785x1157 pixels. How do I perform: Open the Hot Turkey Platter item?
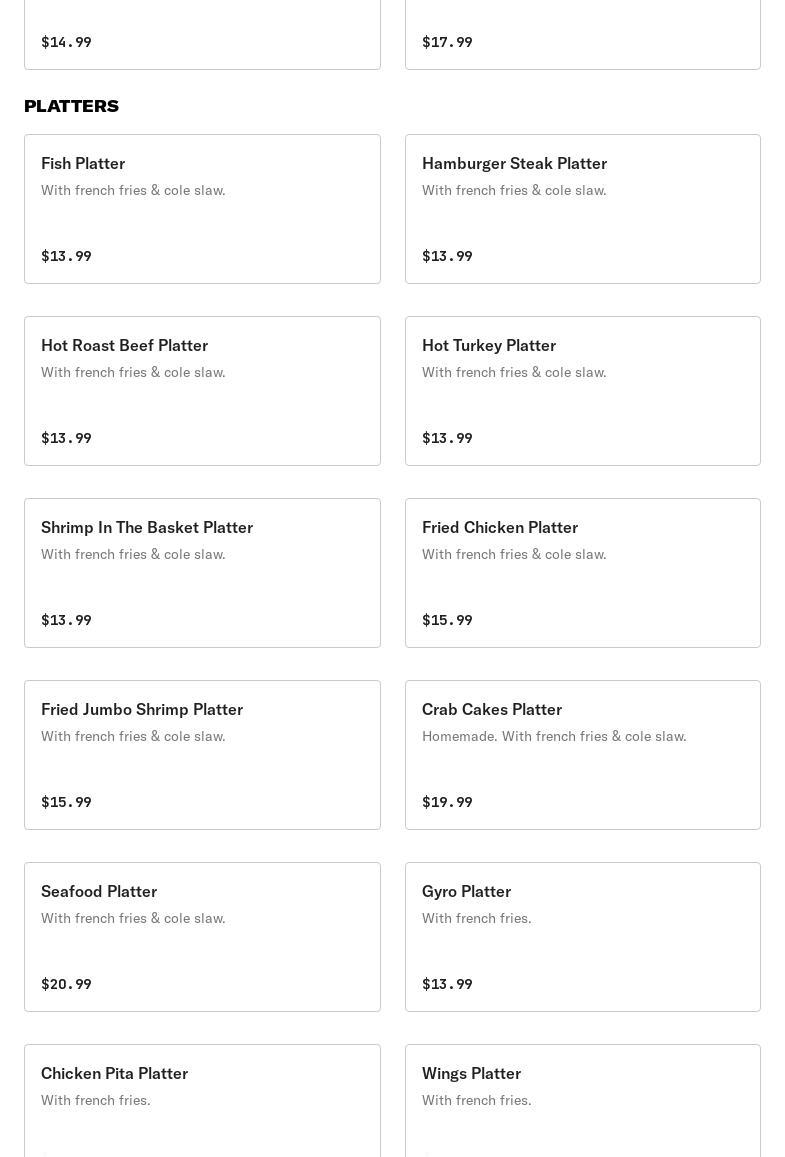582,391
